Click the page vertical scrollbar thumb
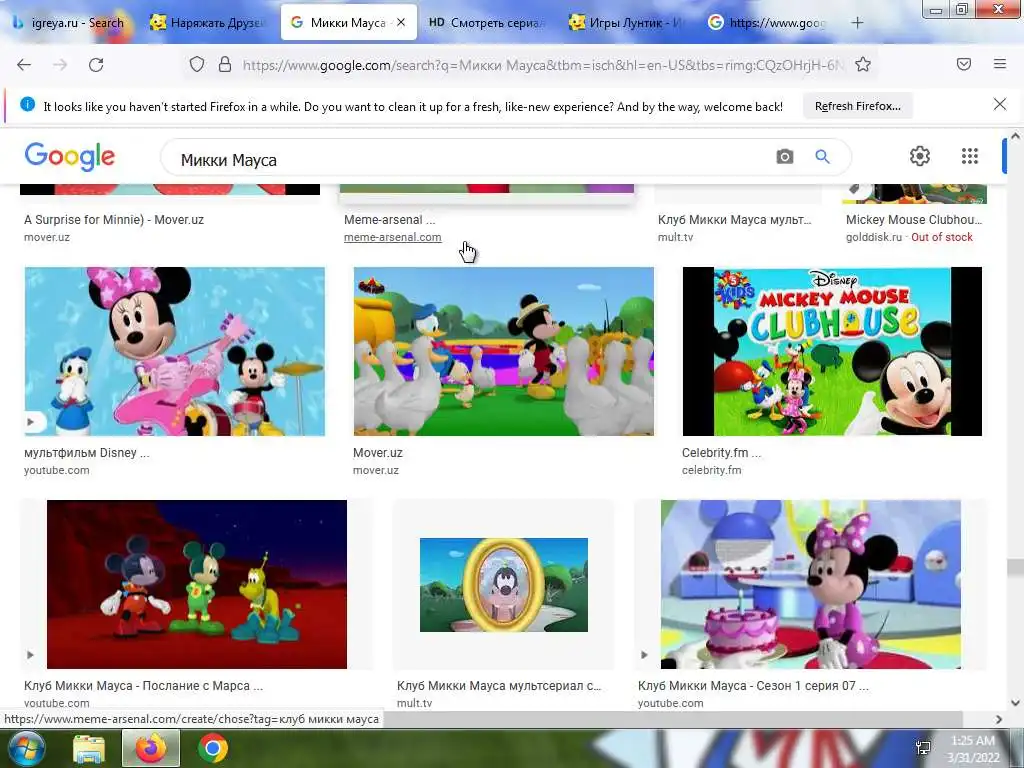Image resolution: width=1024 pixels, height=768 pixels. (1015, 568)
